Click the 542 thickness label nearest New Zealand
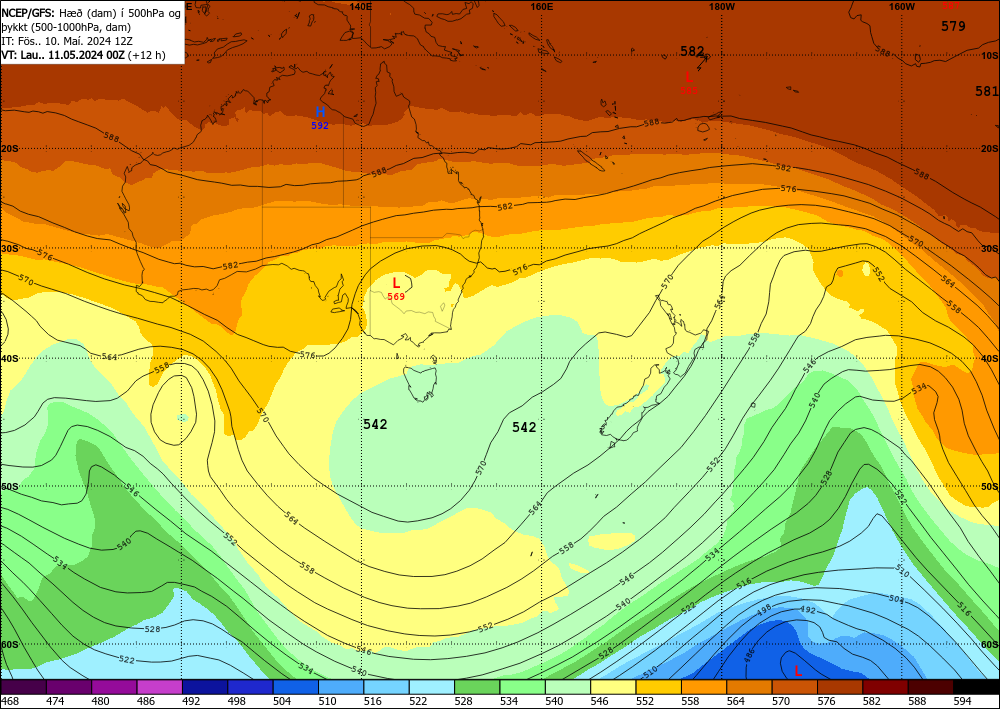This screenshot has height=709, width=1000. click(x=524, y=427)
